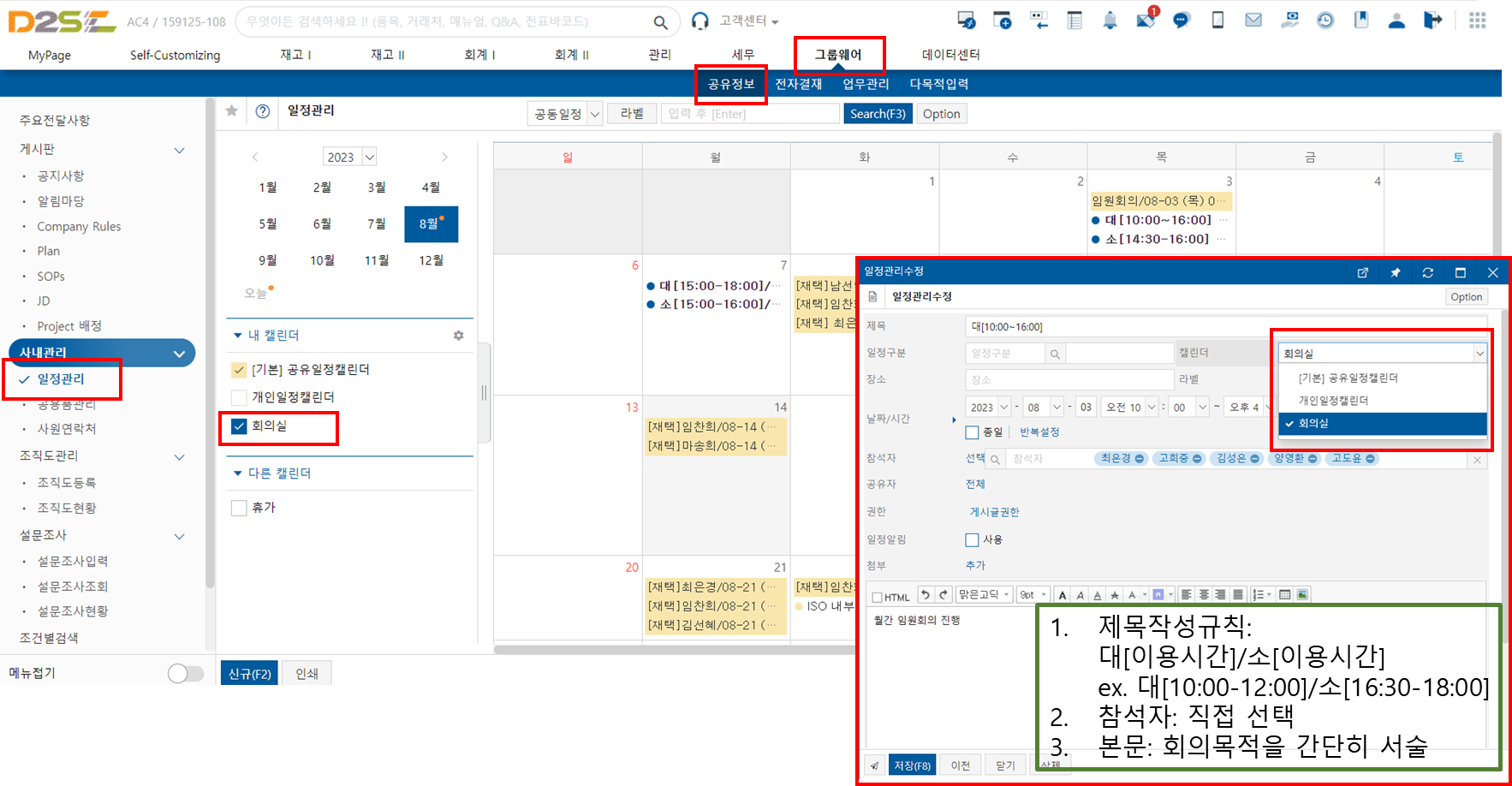Image resolution: width=1512 pixels, height=786 pixels.
Task: Click the undo icon in the editor toolbar
Action: pos(926,594)
